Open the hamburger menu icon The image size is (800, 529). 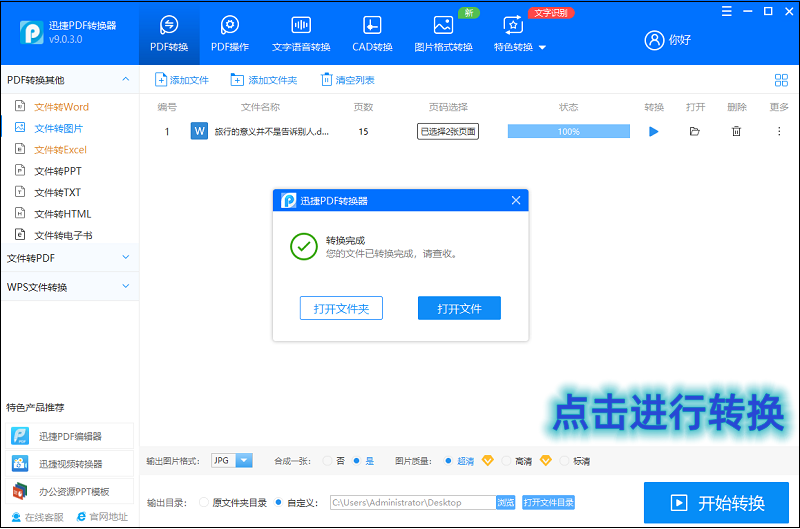click(x=727, y=11)
